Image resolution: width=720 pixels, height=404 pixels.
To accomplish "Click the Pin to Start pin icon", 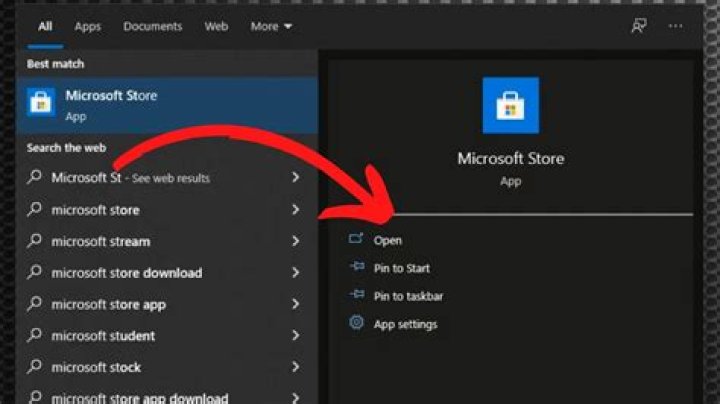I will click(357, 267).
